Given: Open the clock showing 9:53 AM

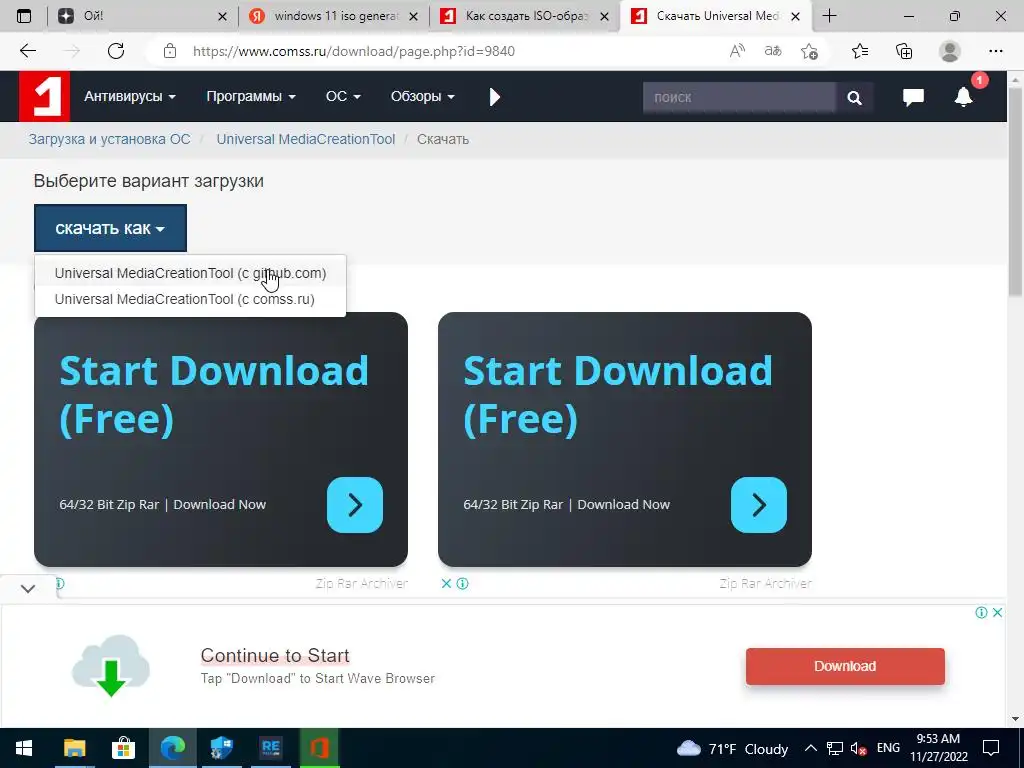Looking at the screenshot, I should 938,748.
